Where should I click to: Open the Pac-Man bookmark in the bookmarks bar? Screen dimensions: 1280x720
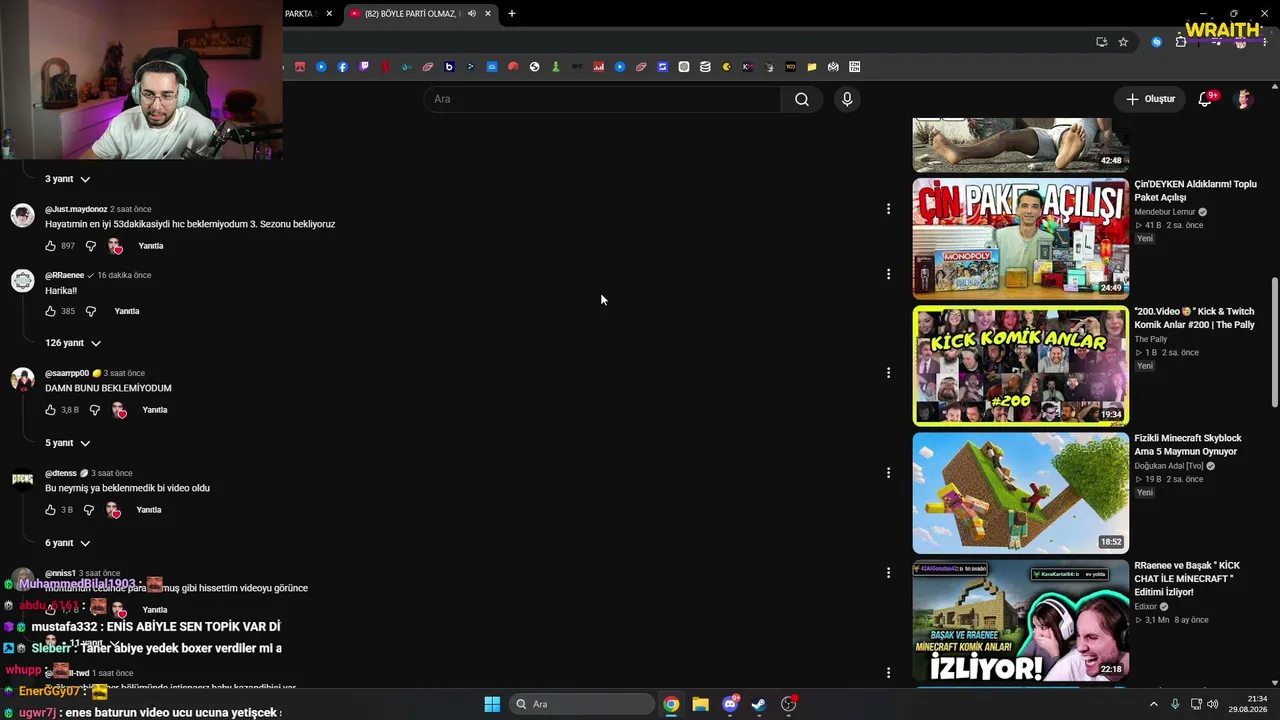pos(727,67)
